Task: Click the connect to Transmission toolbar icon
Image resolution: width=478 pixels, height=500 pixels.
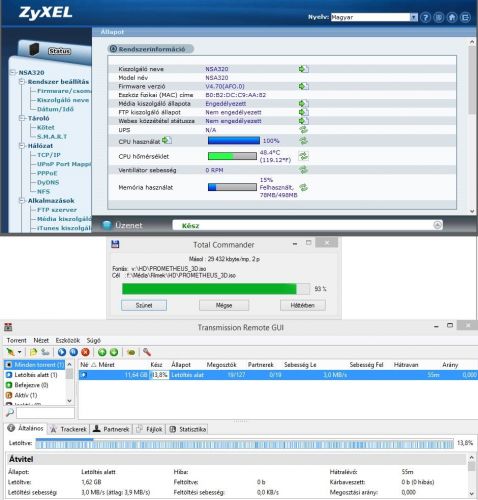Action: 10,352
